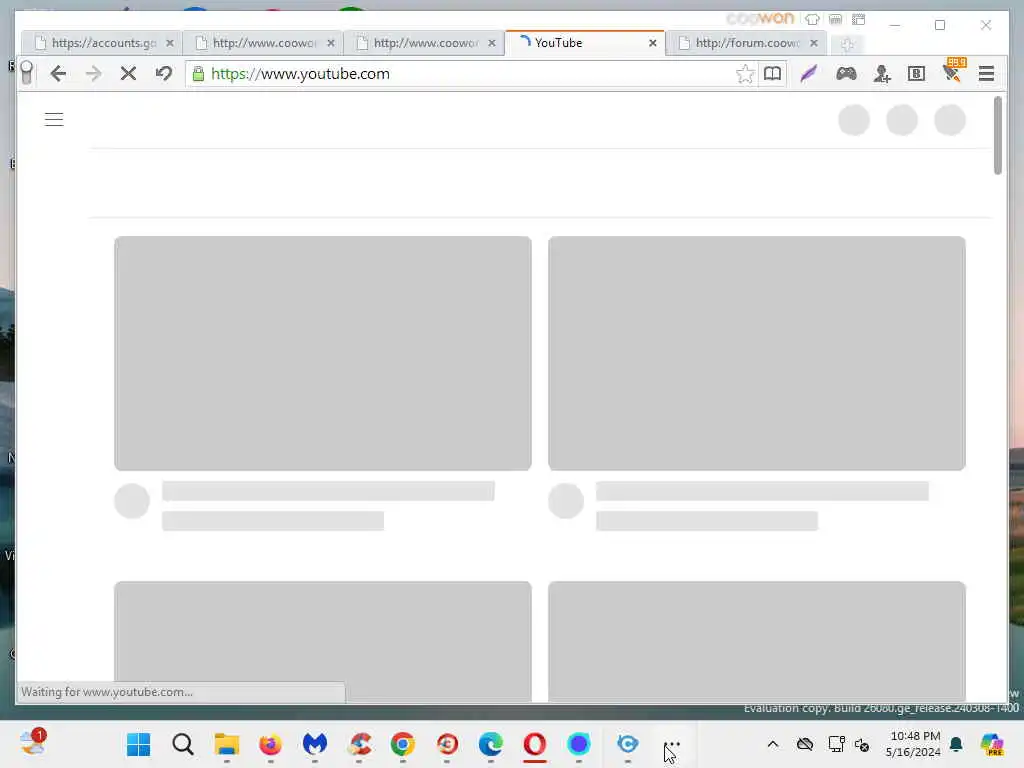The width and height of the screenshot is (1024, 768).
Task: Open the gamepad game mode icon
Action: tap(846, 74)
